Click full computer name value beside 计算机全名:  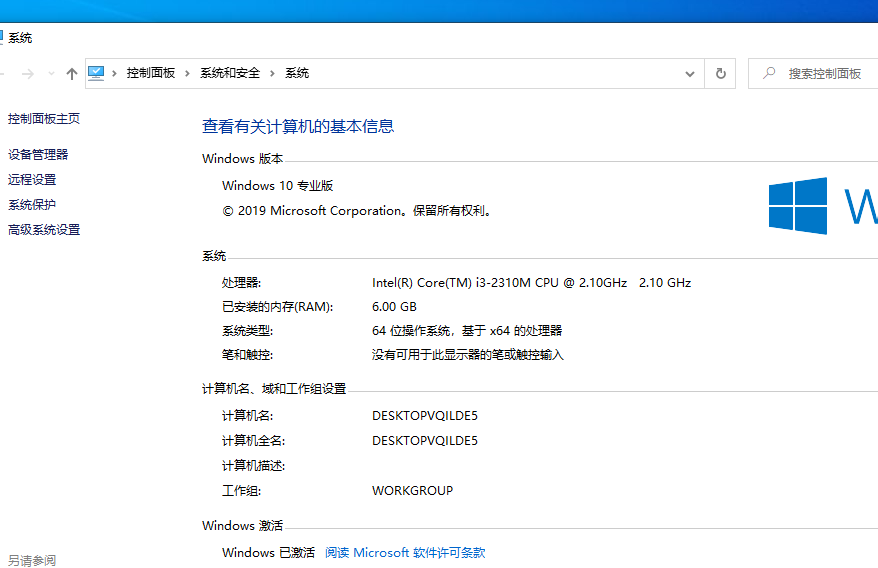(424, 441)
